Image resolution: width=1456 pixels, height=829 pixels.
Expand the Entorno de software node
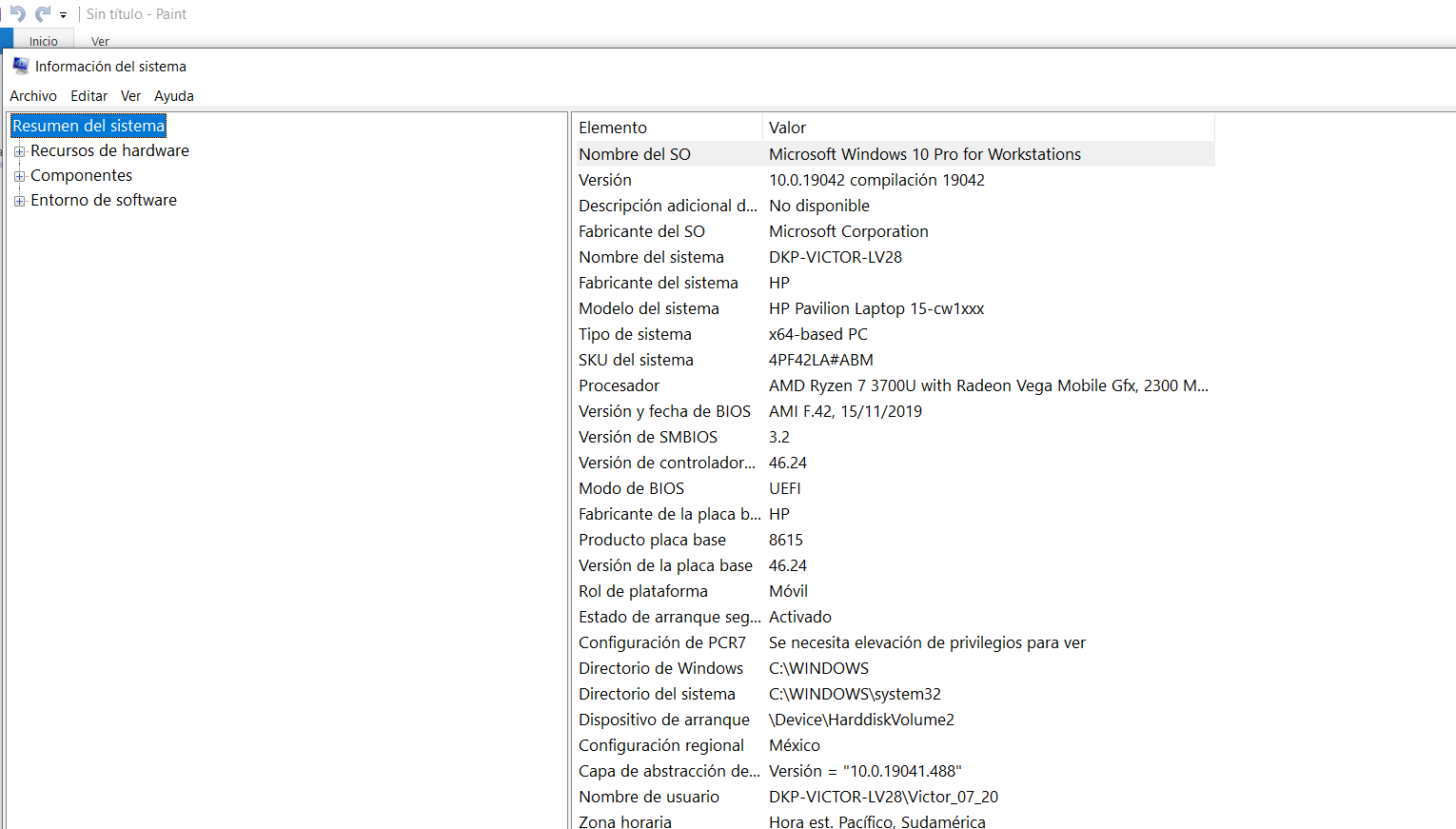pyautogui.click(x=19, y=201)
